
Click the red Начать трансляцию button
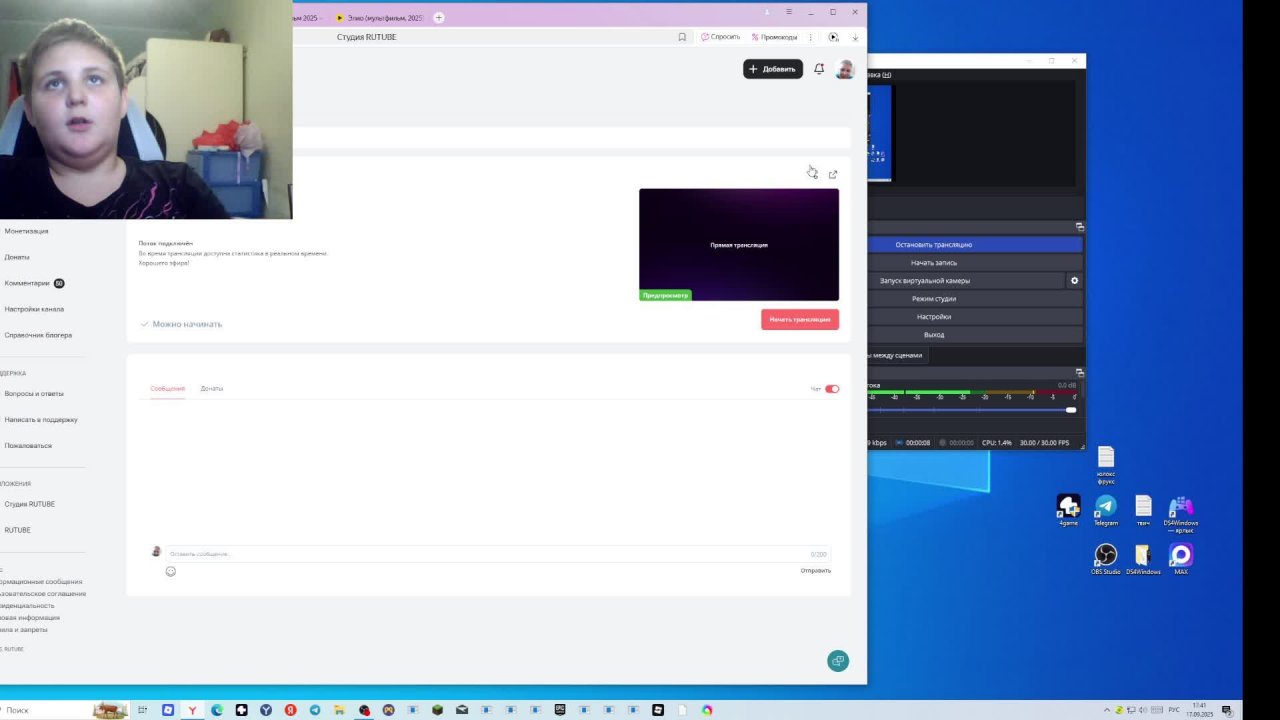pyautogui.click(x=800, y=319)
